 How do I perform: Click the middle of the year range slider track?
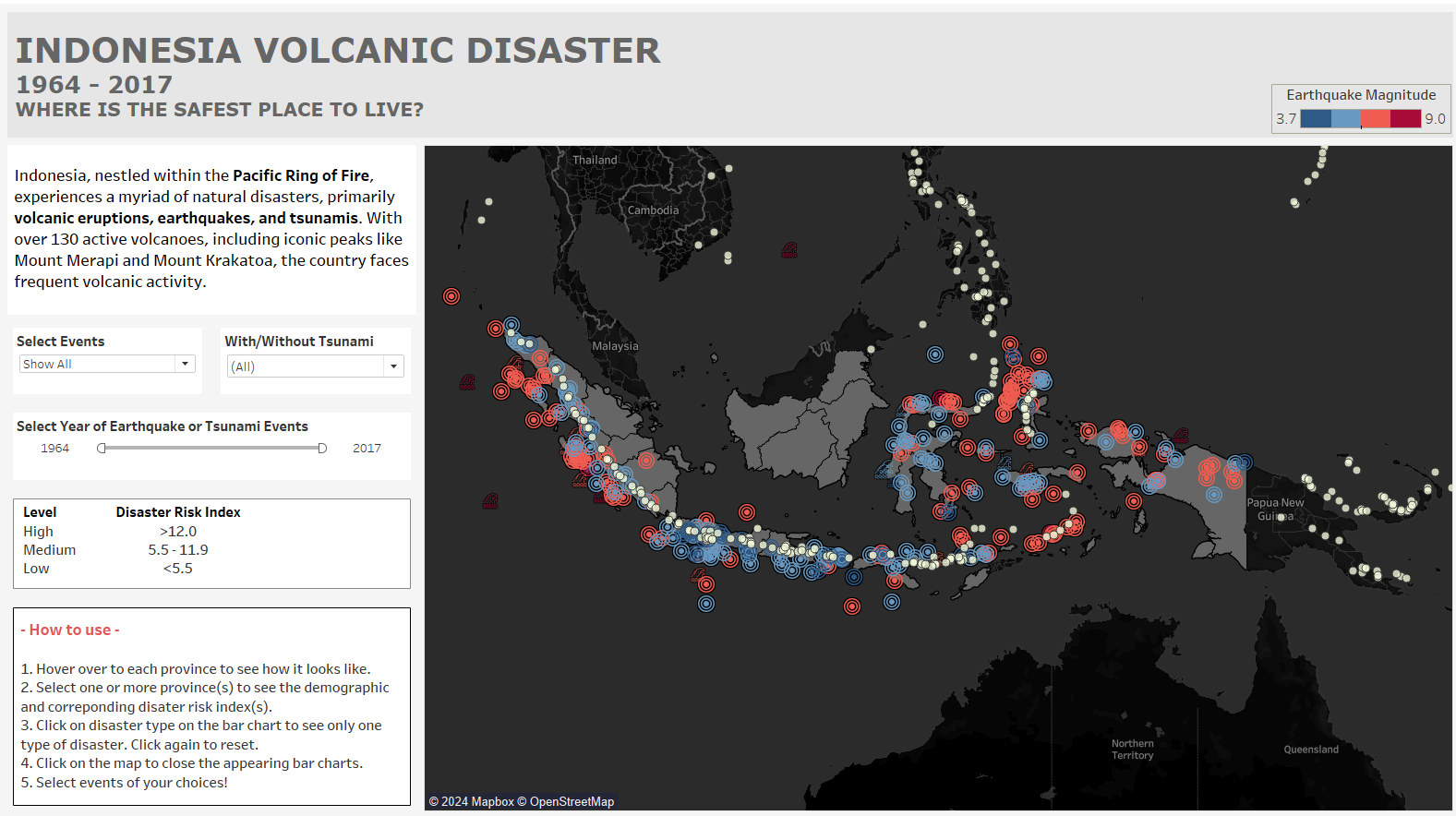tap(212, 449)
